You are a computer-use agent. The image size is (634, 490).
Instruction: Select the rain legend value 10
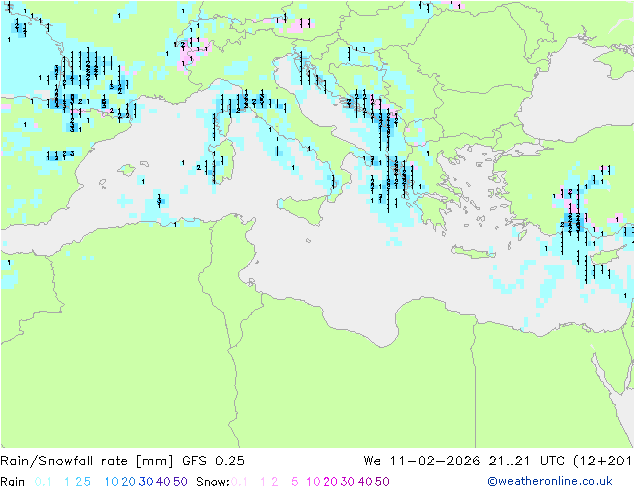click(x=111, y=482)
